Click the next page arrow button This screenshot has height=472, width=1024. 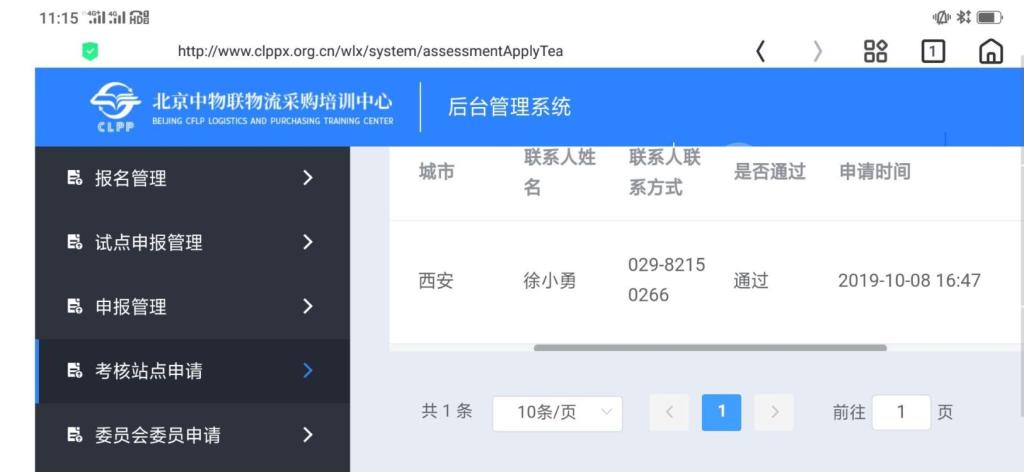pyautogui.click(x=774, y=412)
